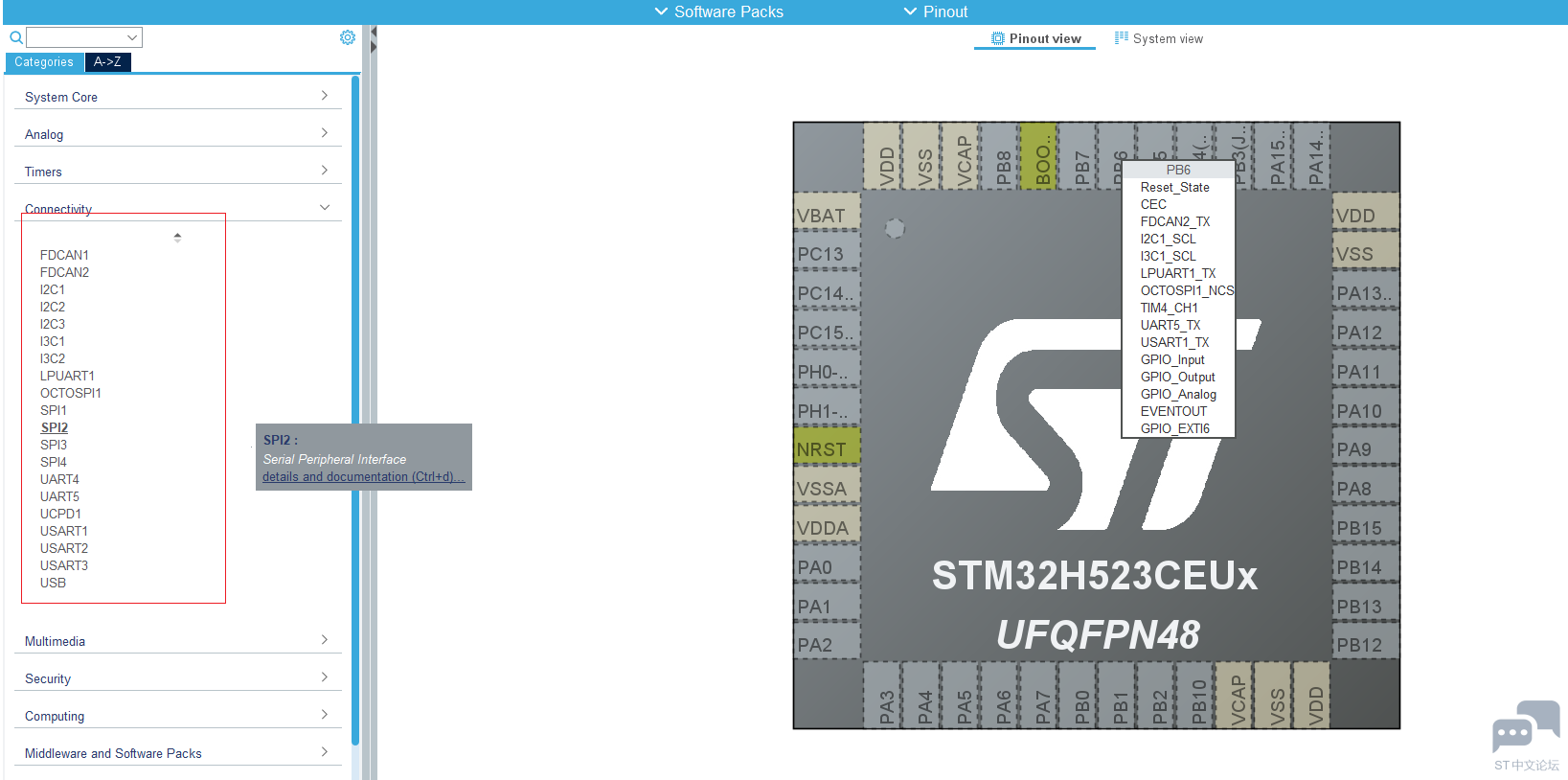Click the search magnifier icon
The height and width of the screenshot is (780, 1568).
coord(16,37)
